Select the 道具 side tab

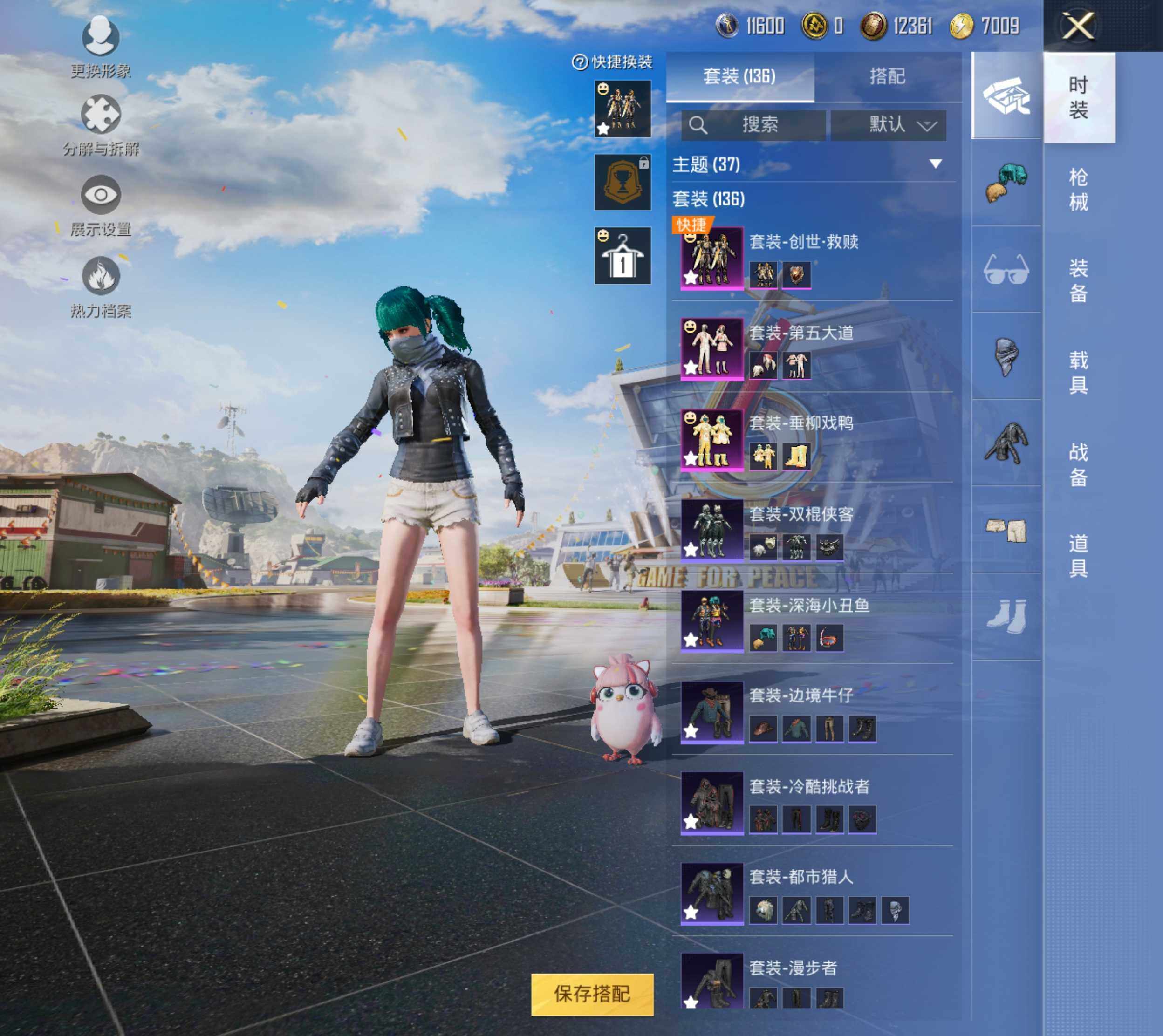pyautogui.click(x=1079, y=556)
